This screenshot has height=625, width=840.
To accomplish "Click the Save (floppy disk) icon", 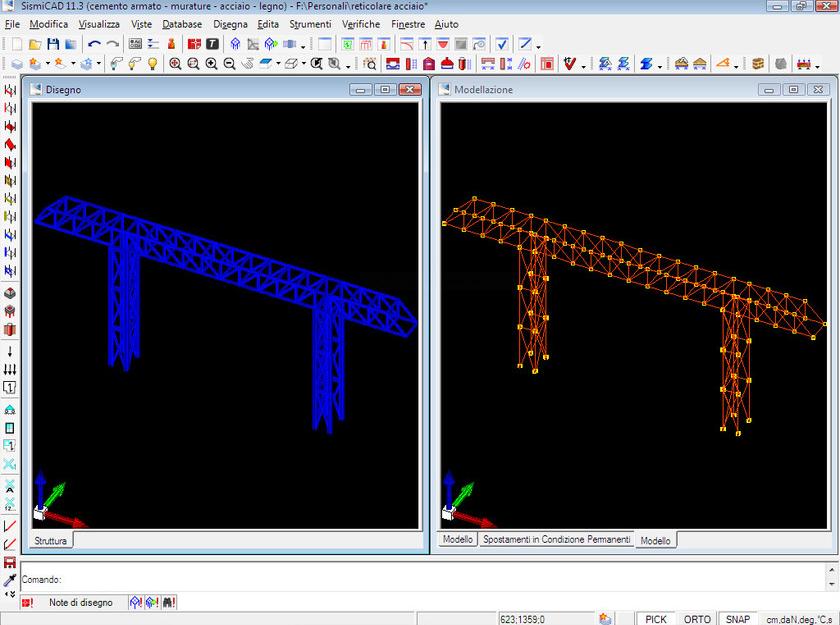I will click(x=53, y=44).
